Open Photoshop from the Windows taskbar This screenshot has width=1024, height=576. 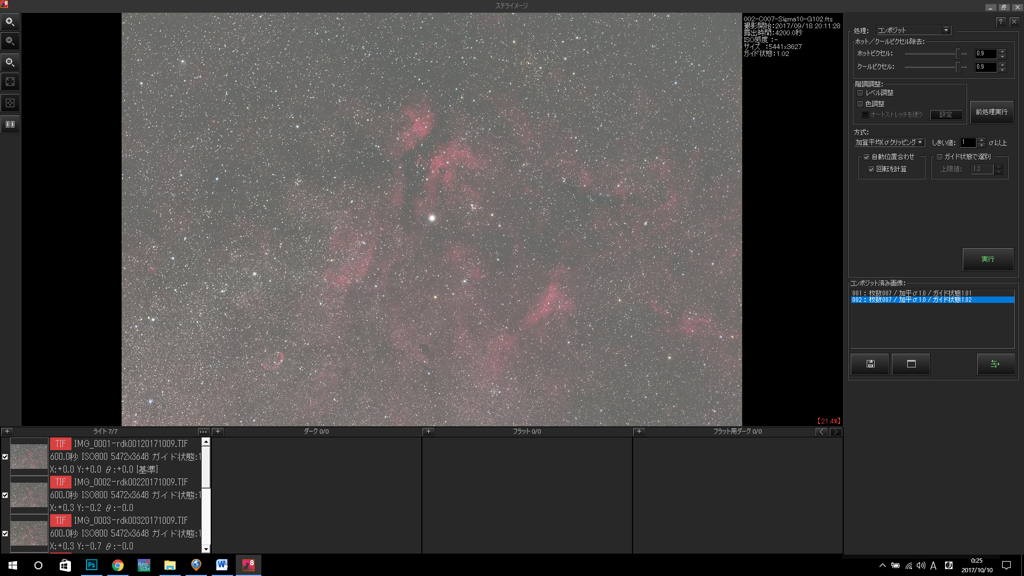(91, 565)
